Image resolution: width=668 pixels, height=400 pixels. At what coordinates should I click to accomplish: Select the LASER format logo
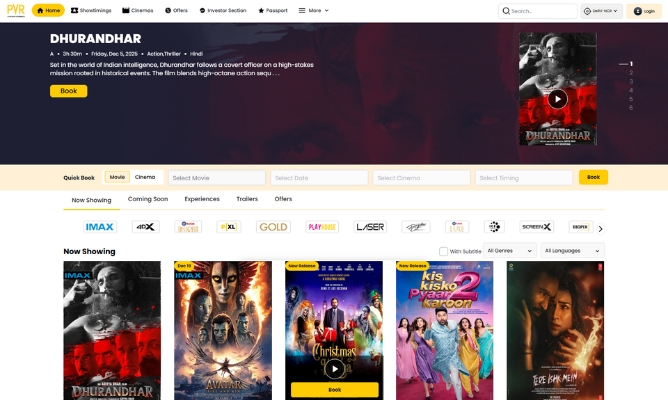[x=370, y=227]
